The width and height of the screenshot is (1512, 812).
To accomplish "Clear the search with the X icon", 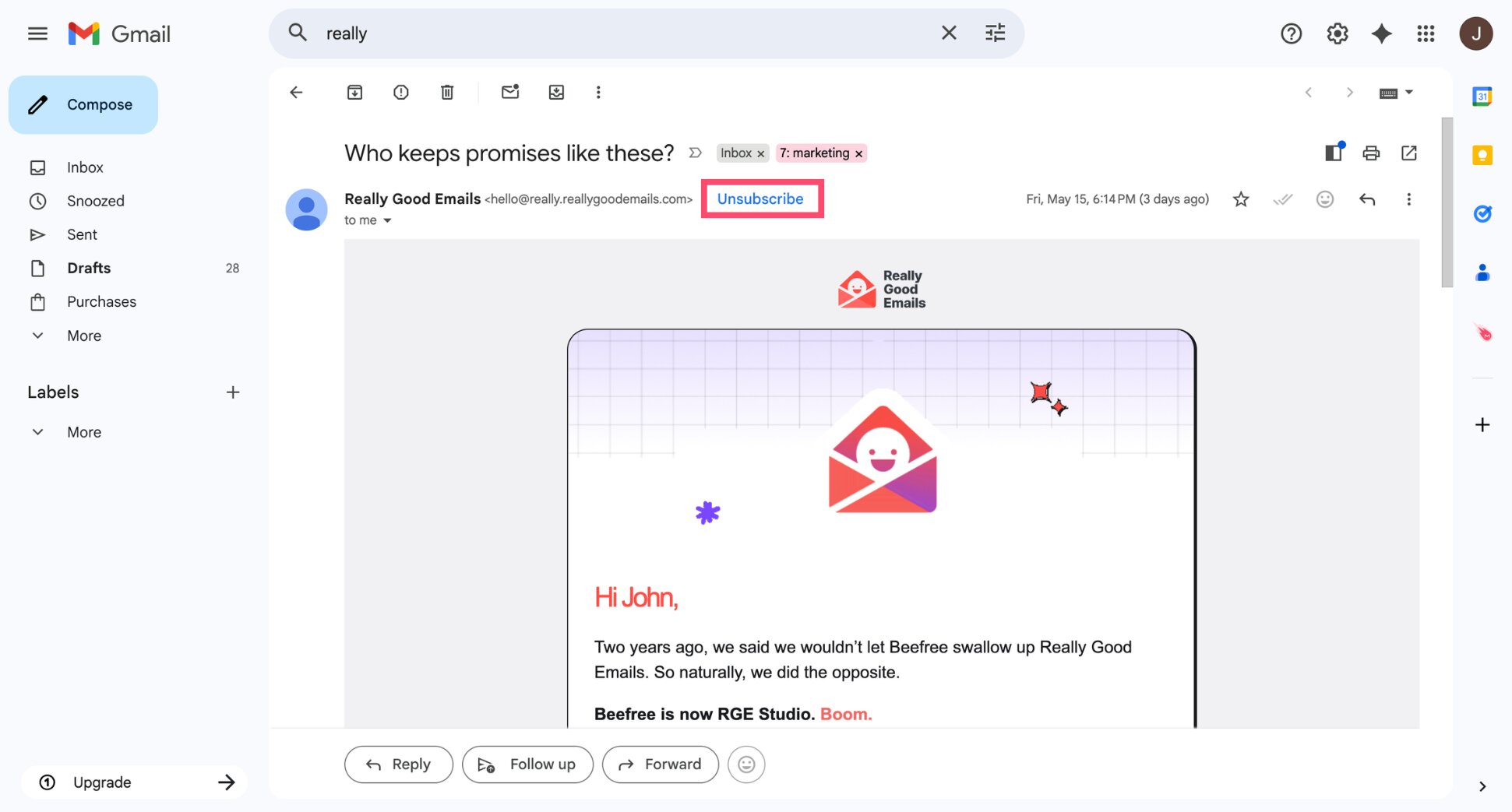I will pos(949,33).
